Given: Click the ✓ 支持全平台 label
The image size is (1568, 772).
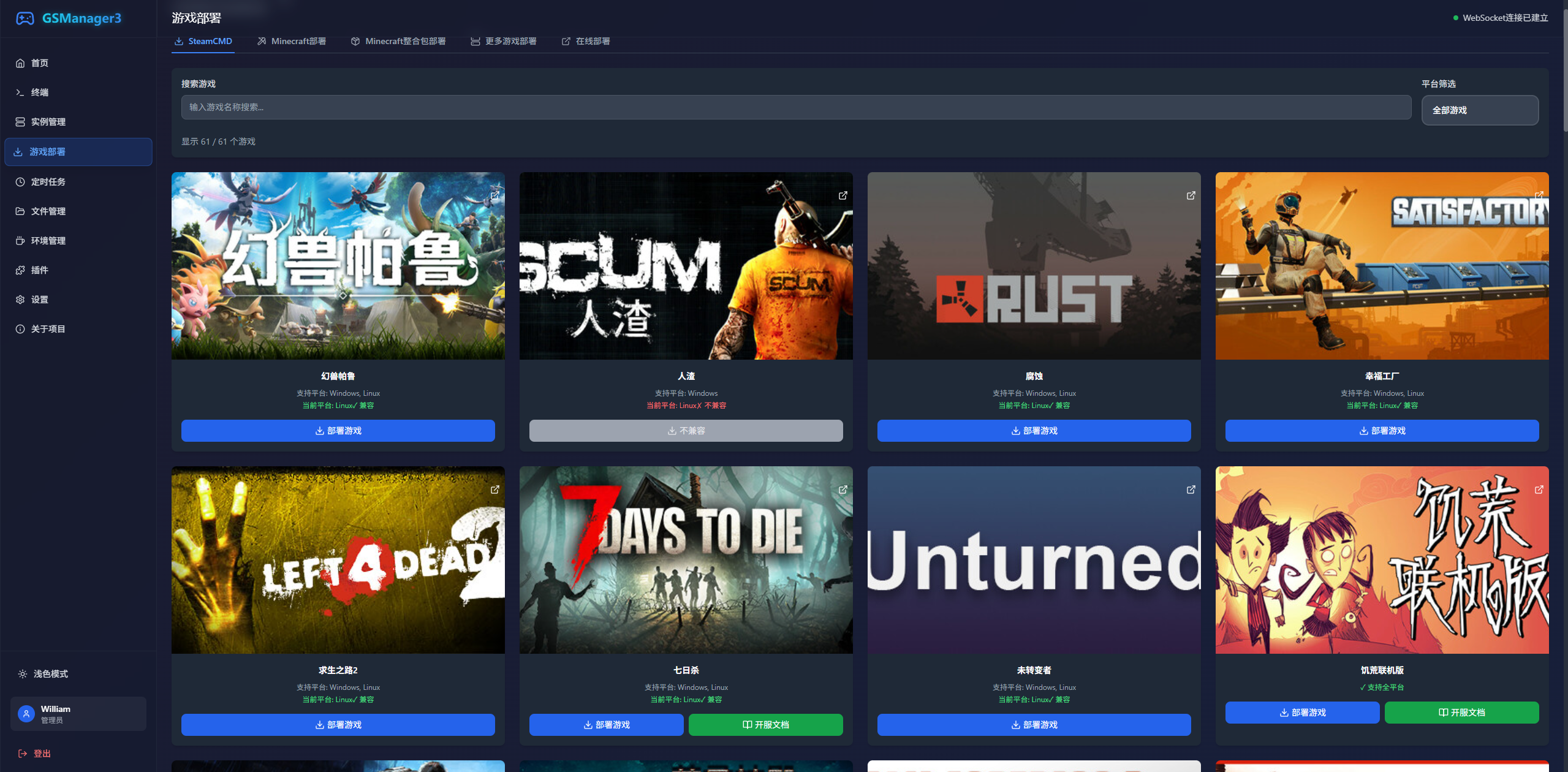Looking at the screenshot, I should (1382, 687).
